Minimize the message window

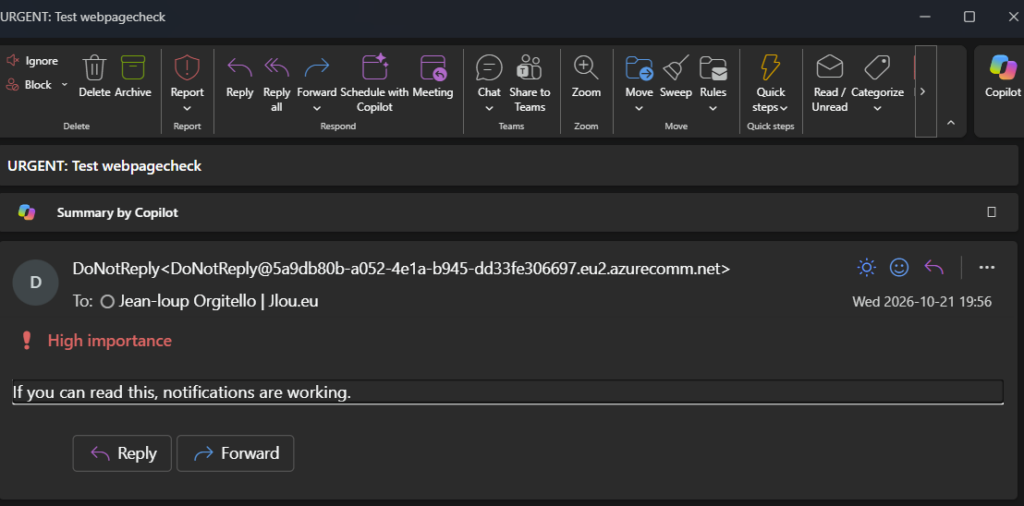[x=925, y=17]
